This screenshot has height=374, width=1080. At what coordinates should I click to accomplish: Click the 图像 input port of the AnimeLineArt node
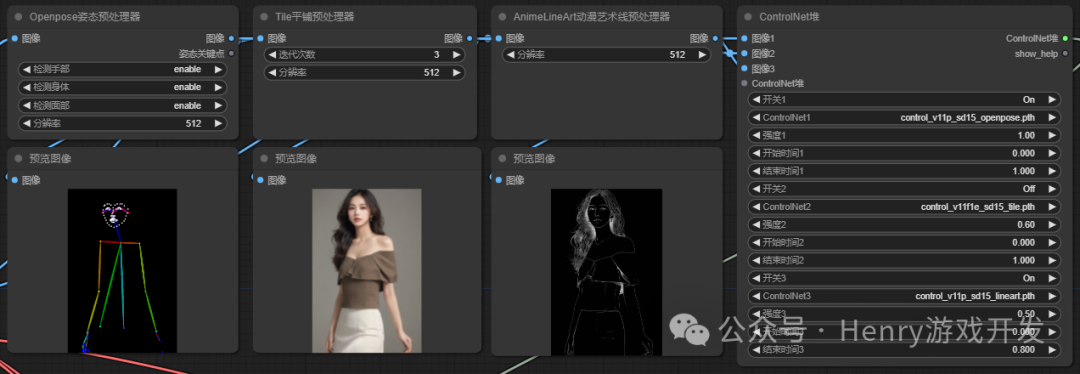coord(498,39)
